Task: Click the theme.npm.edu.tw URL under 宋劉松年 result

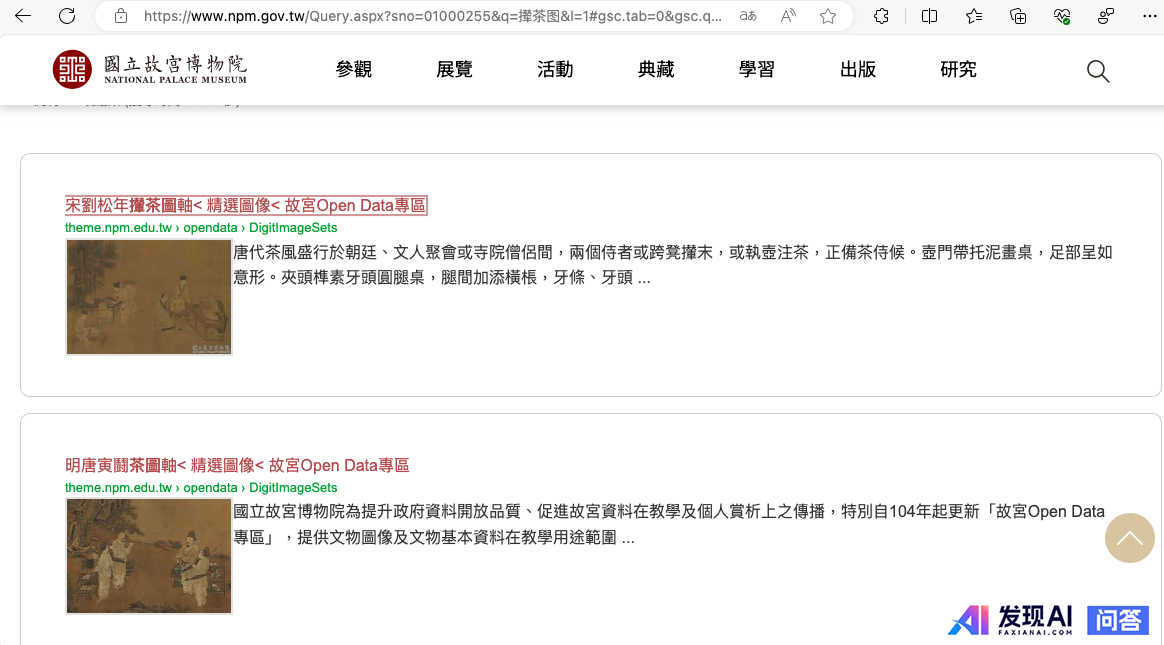Action: click(x=200, y=228)
